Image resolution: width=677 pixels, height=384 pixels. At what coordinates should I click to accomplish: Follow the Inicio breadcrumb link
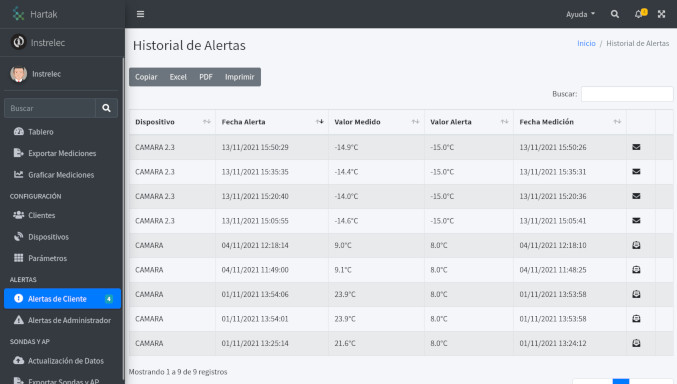[x=586, y=43]
